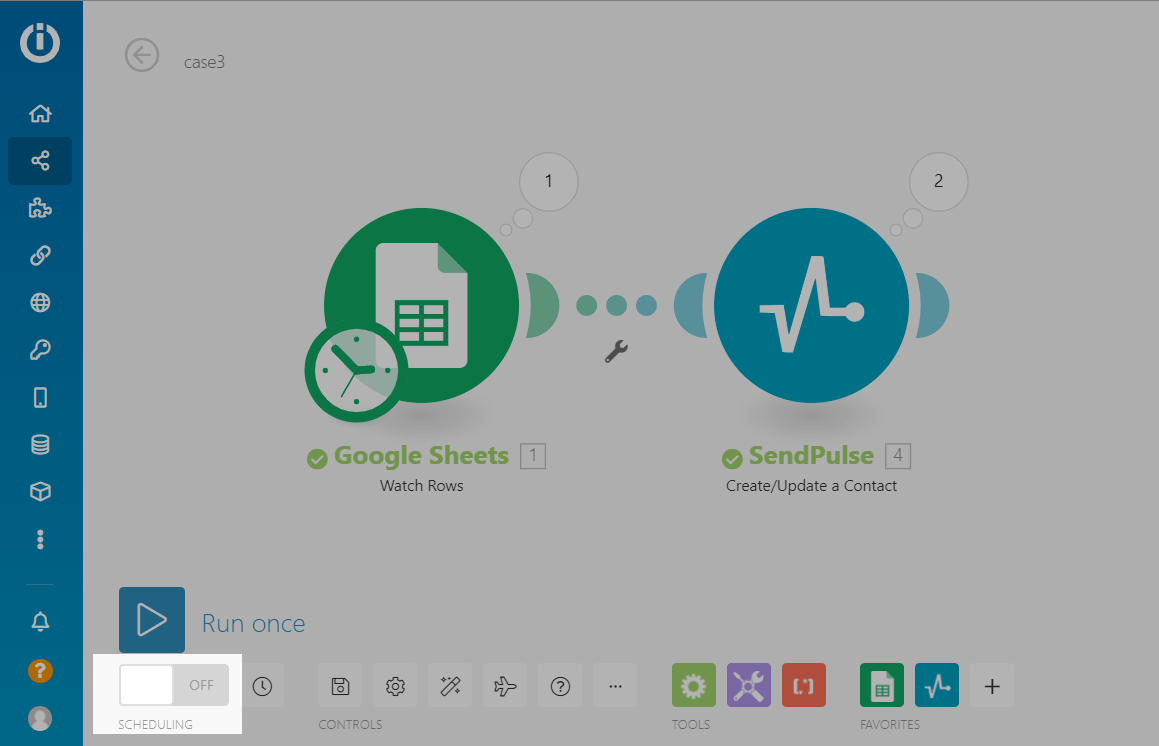Click the Run once label

(254, 623)
